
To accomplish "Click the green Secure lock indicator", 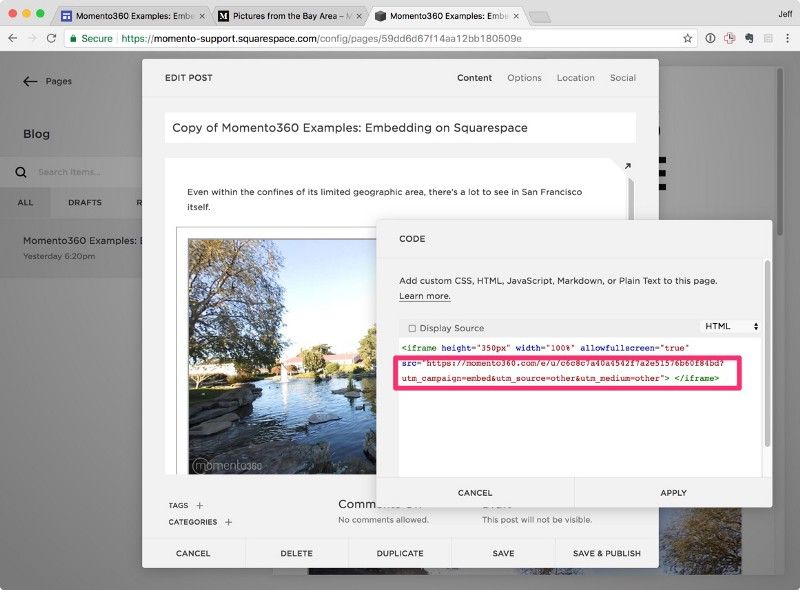I will point(91,38).
